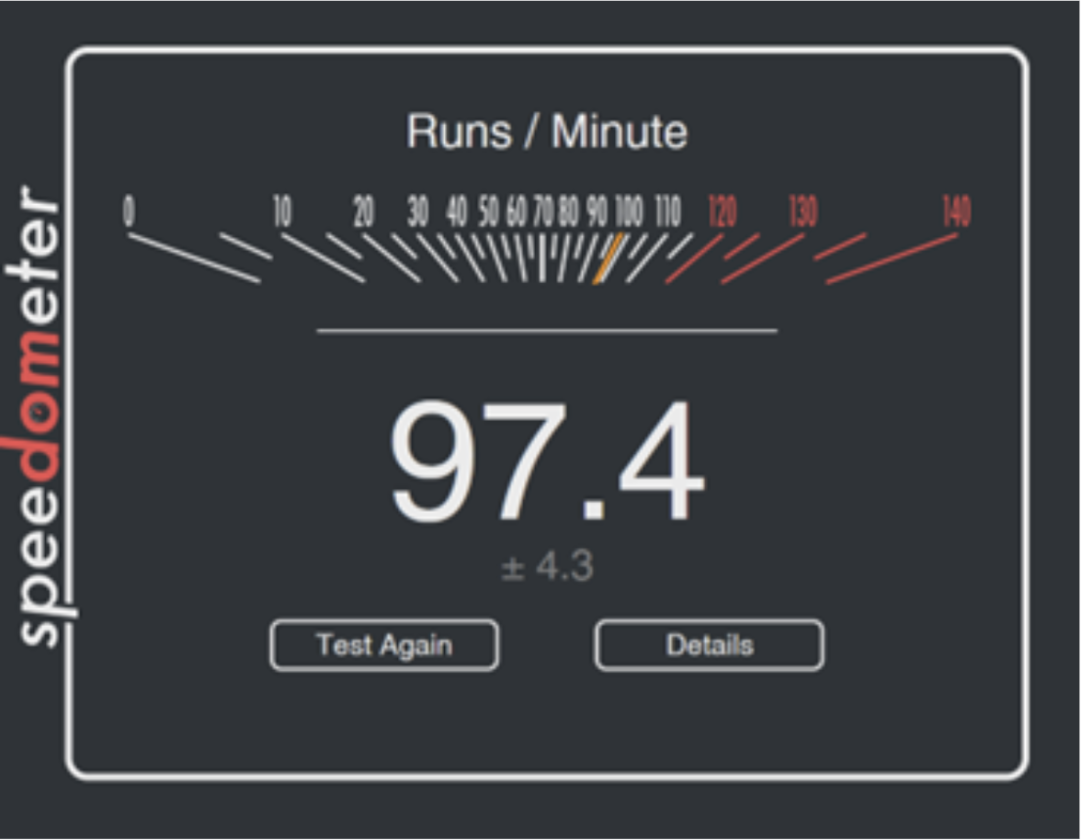
Task: Click the ± 4.3 margin text
Action: click(x=547, y=567)
